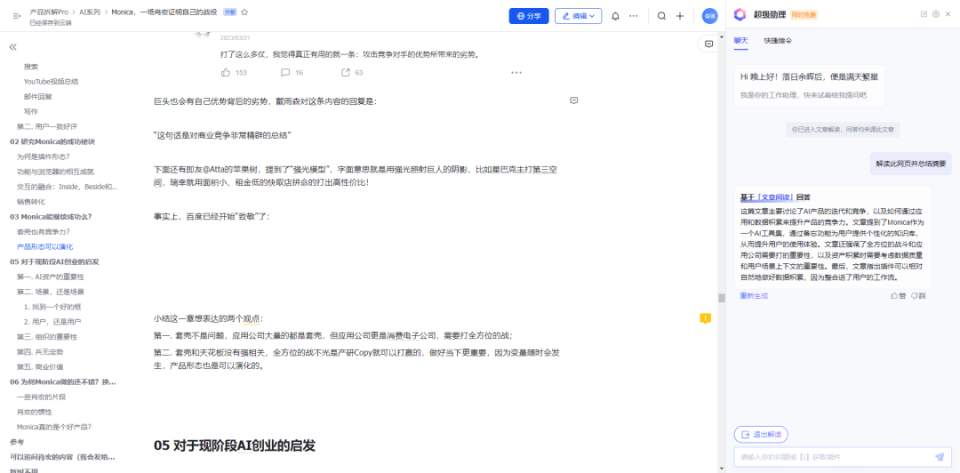This screenshot has width=960, height=473.
Task: Go to outline heading 参考
Action: click(17, 442)
